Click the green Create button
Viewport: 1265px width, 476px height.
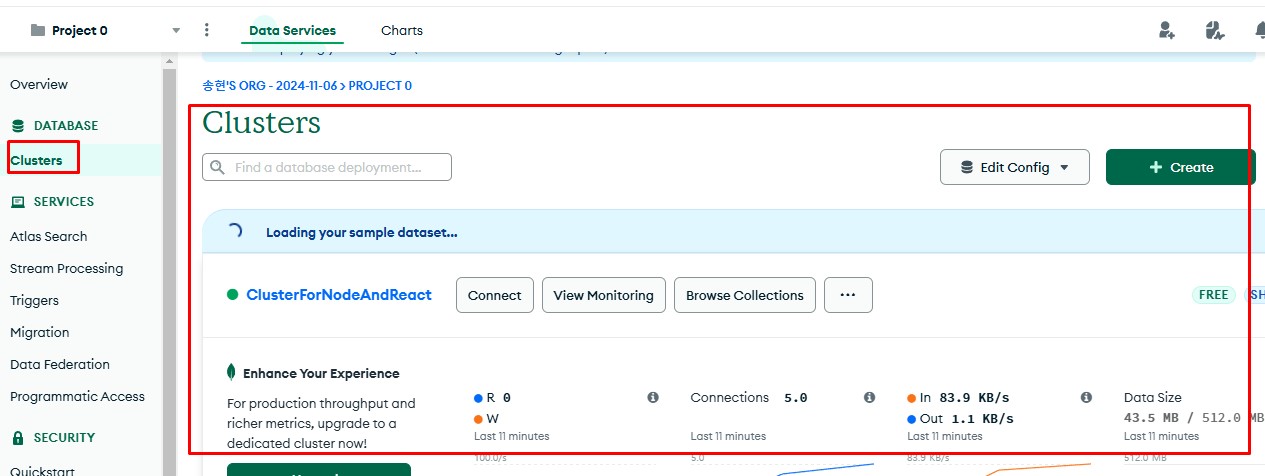pyautogui.click(x=1180, y=167)
